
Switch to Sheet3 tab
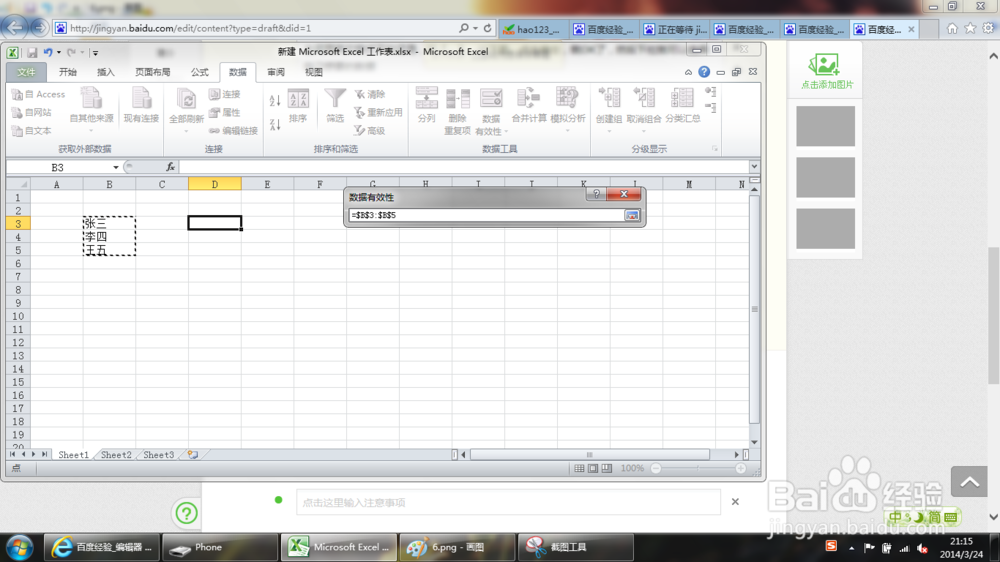click(158, 455)
